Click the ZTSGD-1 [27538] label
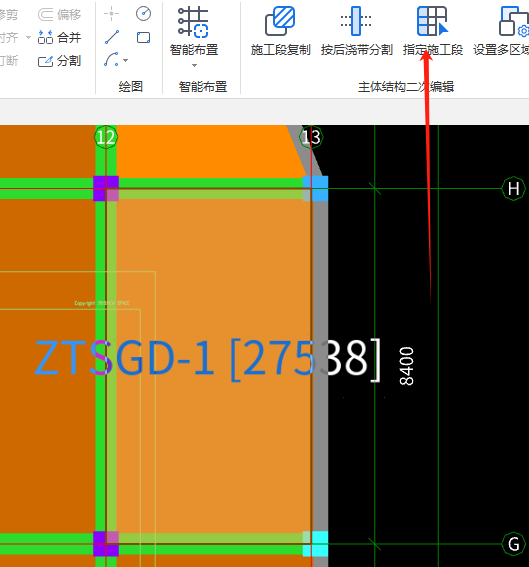 click(x=208, y=359)
